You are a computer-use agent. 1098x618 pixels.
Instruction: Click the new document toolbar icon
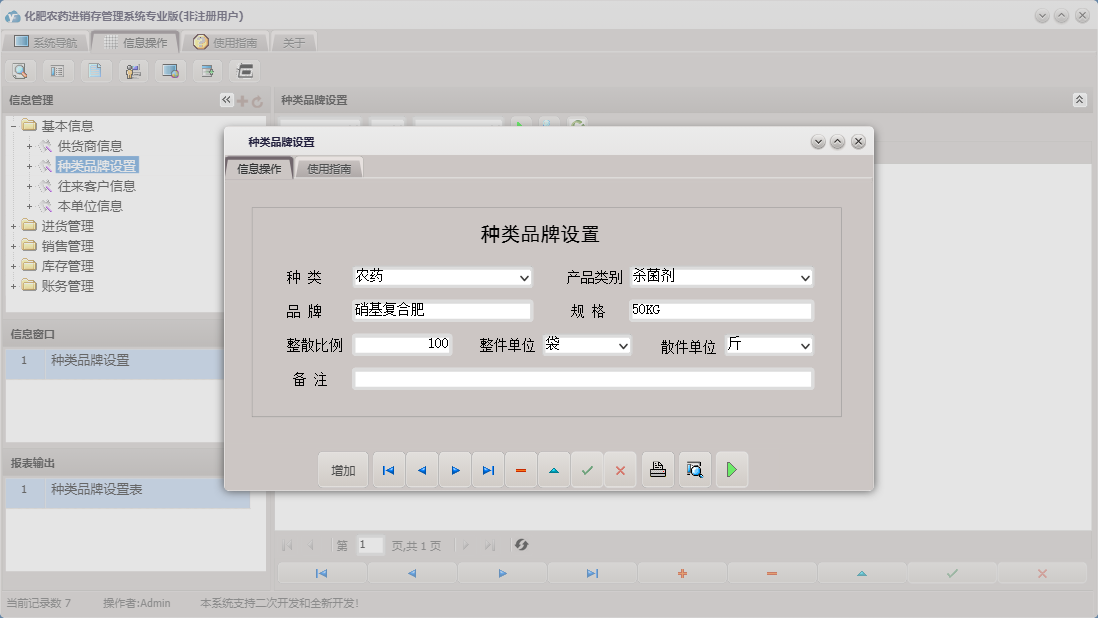click(95, 71)
